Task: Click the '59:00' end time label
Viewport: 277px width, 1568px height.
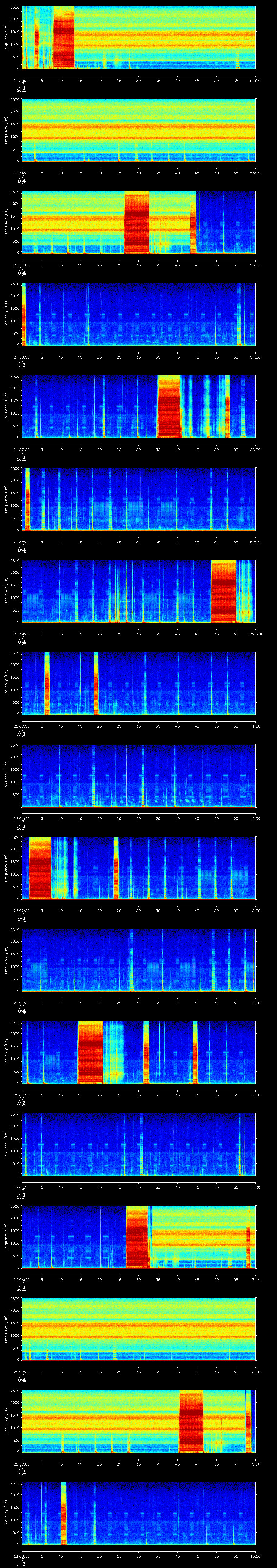Action: pos(256,542)
